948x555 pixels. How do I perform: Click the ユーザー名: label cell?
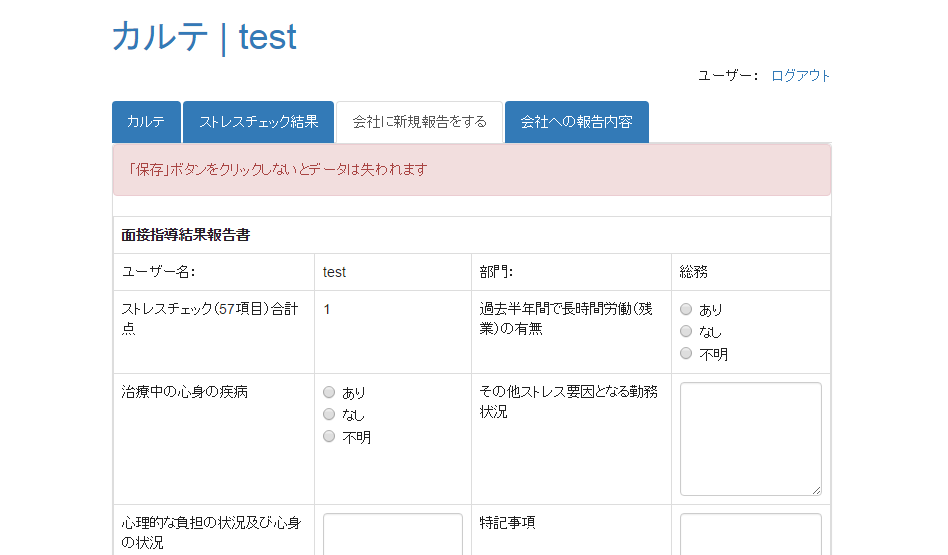click(214, 272)
